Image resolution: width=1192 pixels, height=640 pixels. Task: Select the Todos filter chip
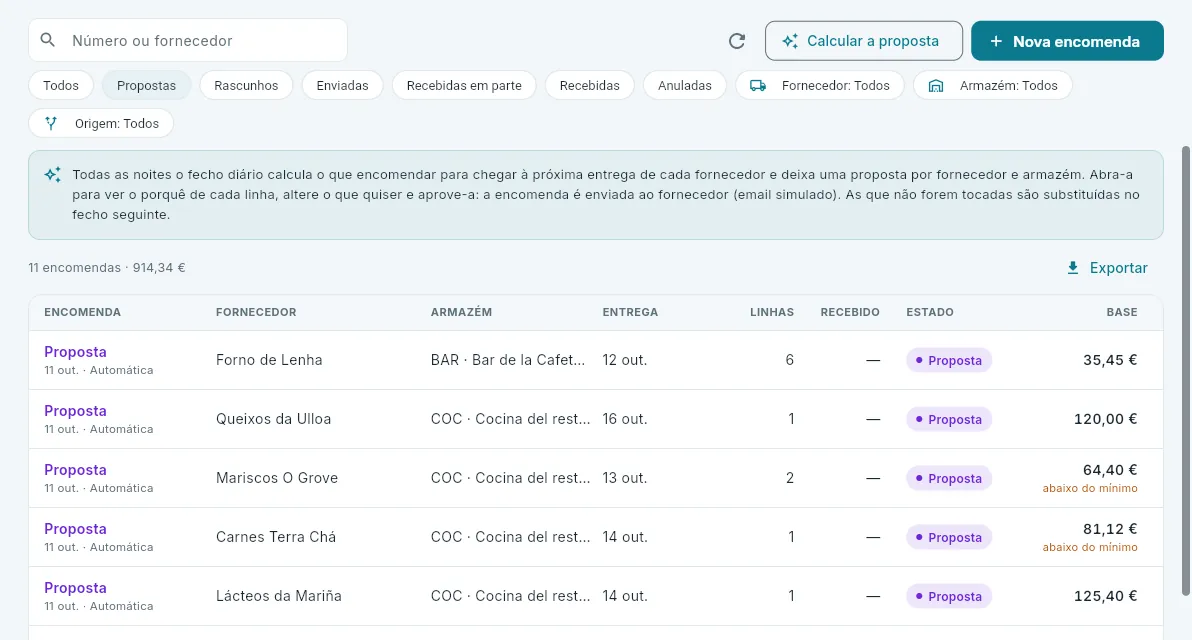point(61,85)
